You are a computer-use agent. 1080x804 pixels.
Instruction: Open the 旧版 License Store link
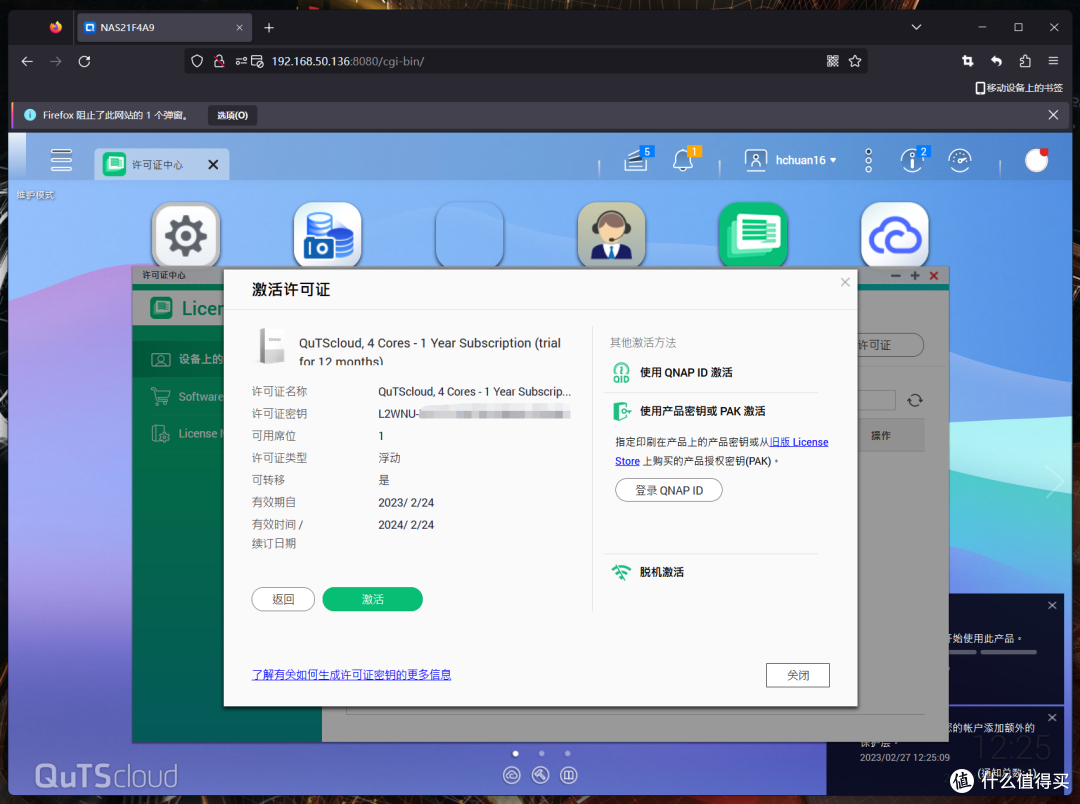799,442
